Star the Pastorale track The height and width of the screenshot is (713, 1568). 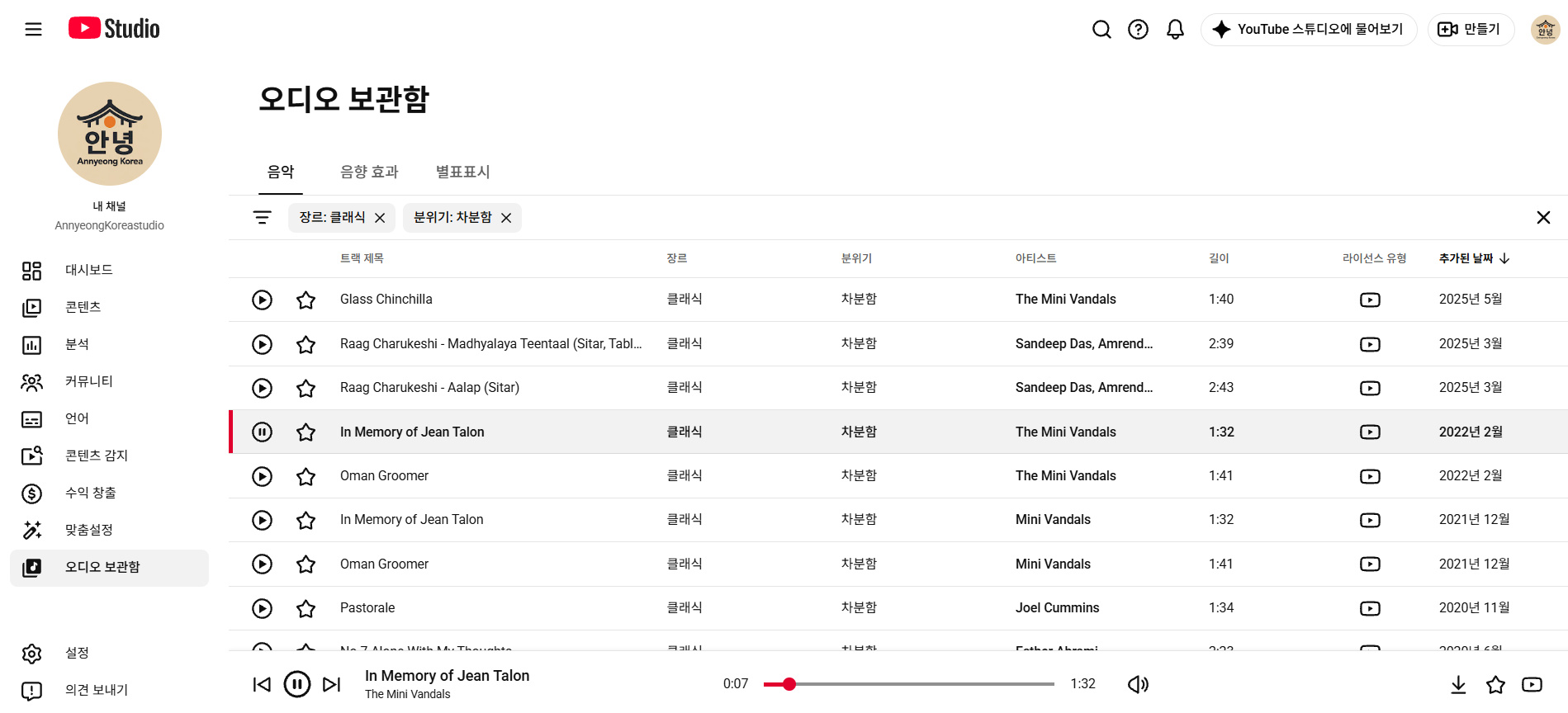(x=306, y=608)
